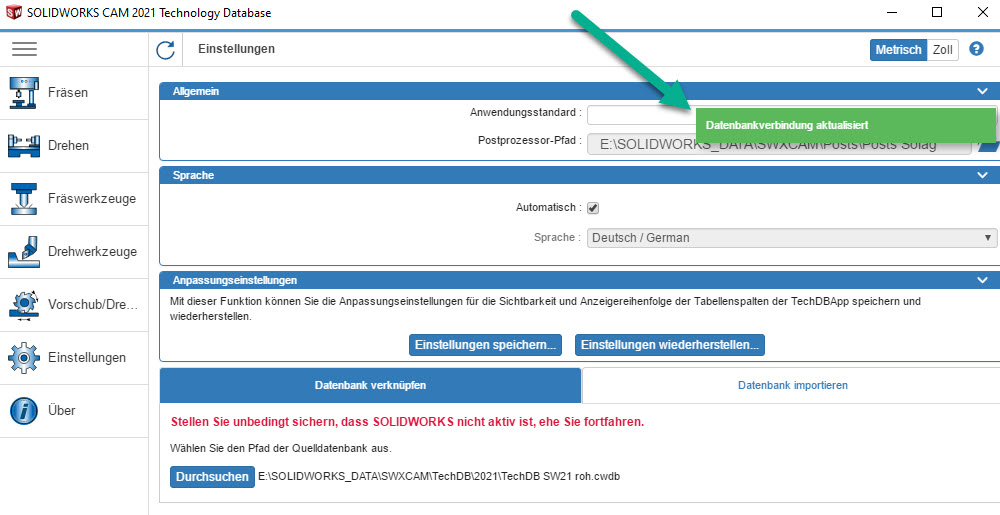
Task: Open the hamburger menu icon
Action: 24,49
